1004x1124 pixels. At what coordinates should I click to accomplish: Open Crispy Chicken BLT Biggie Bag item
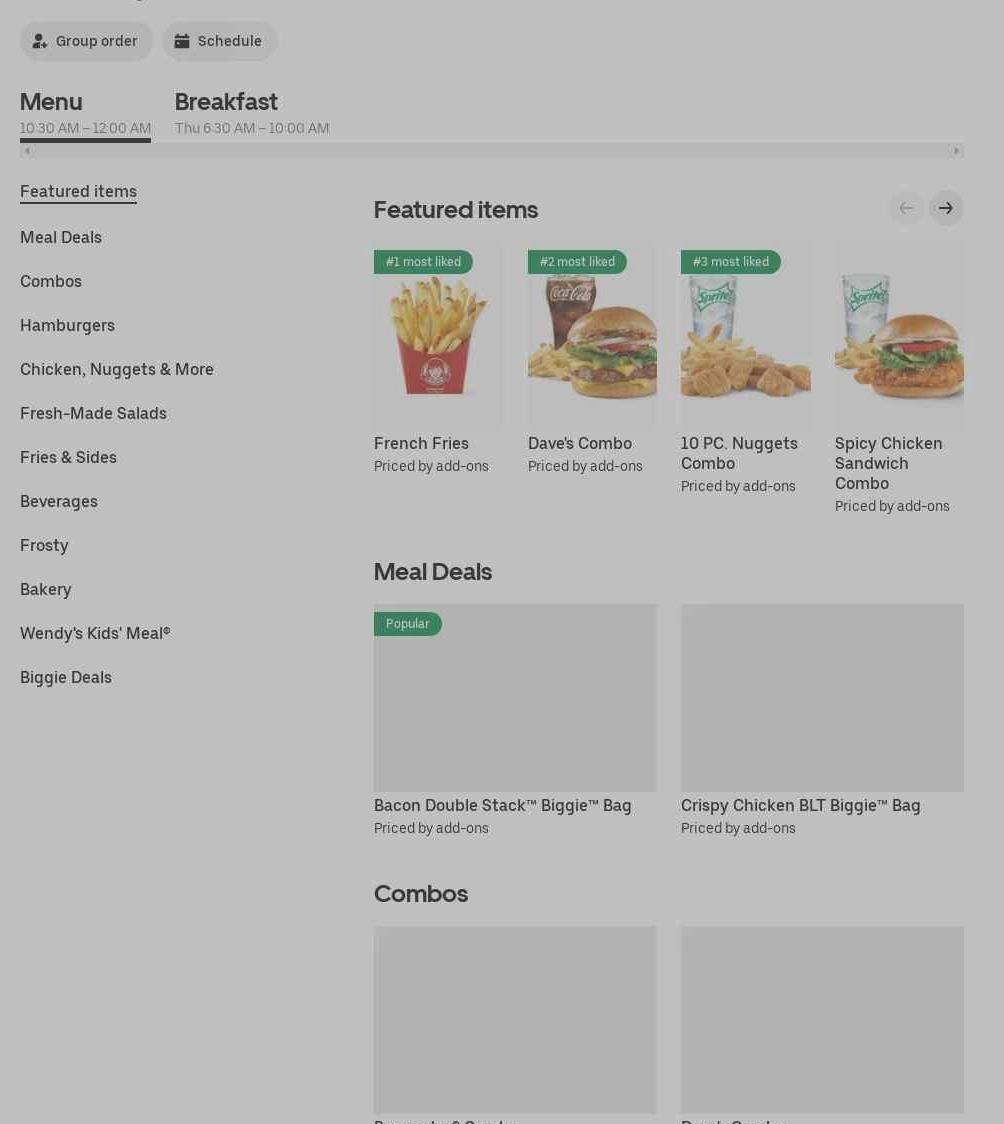point(822,720)
